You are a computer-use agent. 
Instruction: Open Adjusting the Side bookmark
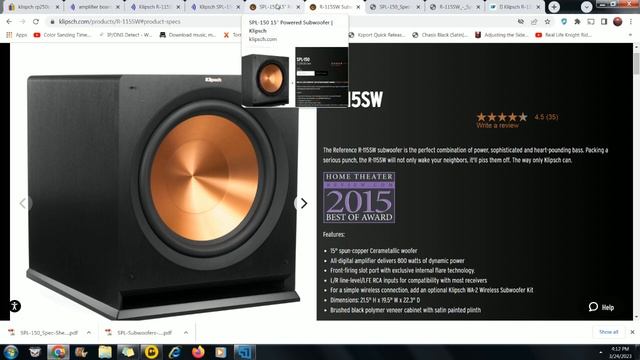coord(502,35)
